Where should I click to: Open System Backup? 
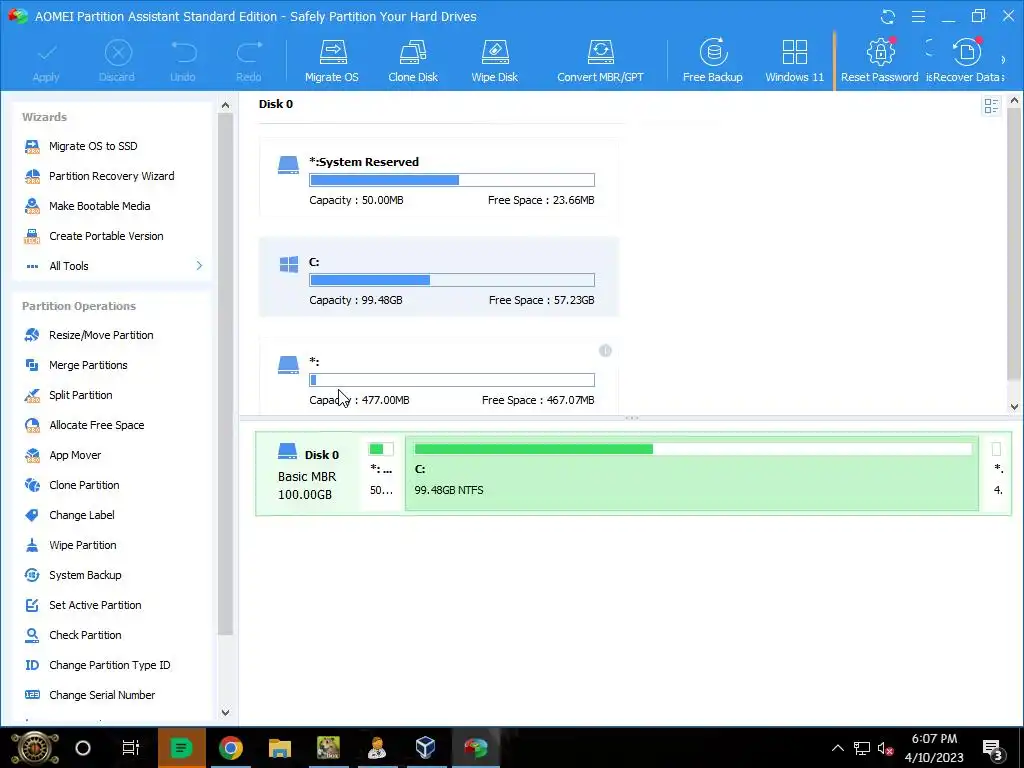tap(85, 575)
